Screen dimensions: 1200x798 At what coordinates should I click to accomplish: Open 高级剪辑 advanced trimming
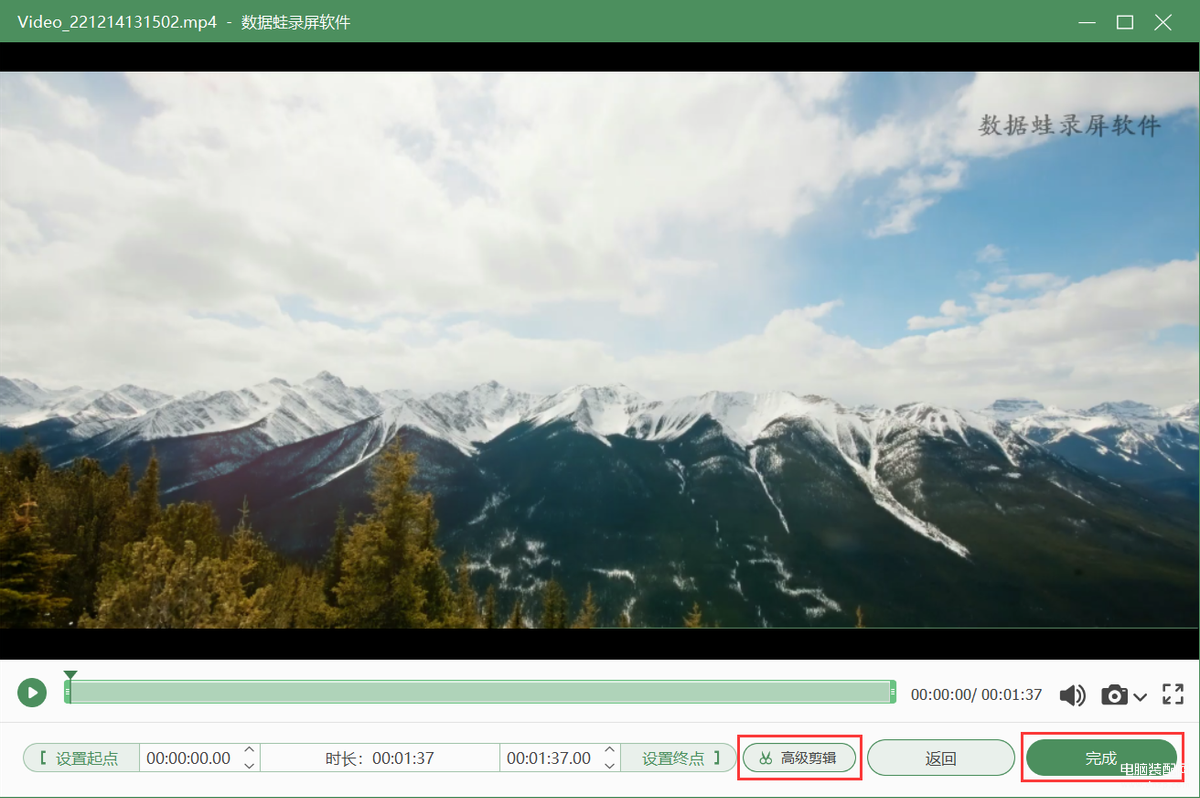pyautogui.click(x=801, y=758)
